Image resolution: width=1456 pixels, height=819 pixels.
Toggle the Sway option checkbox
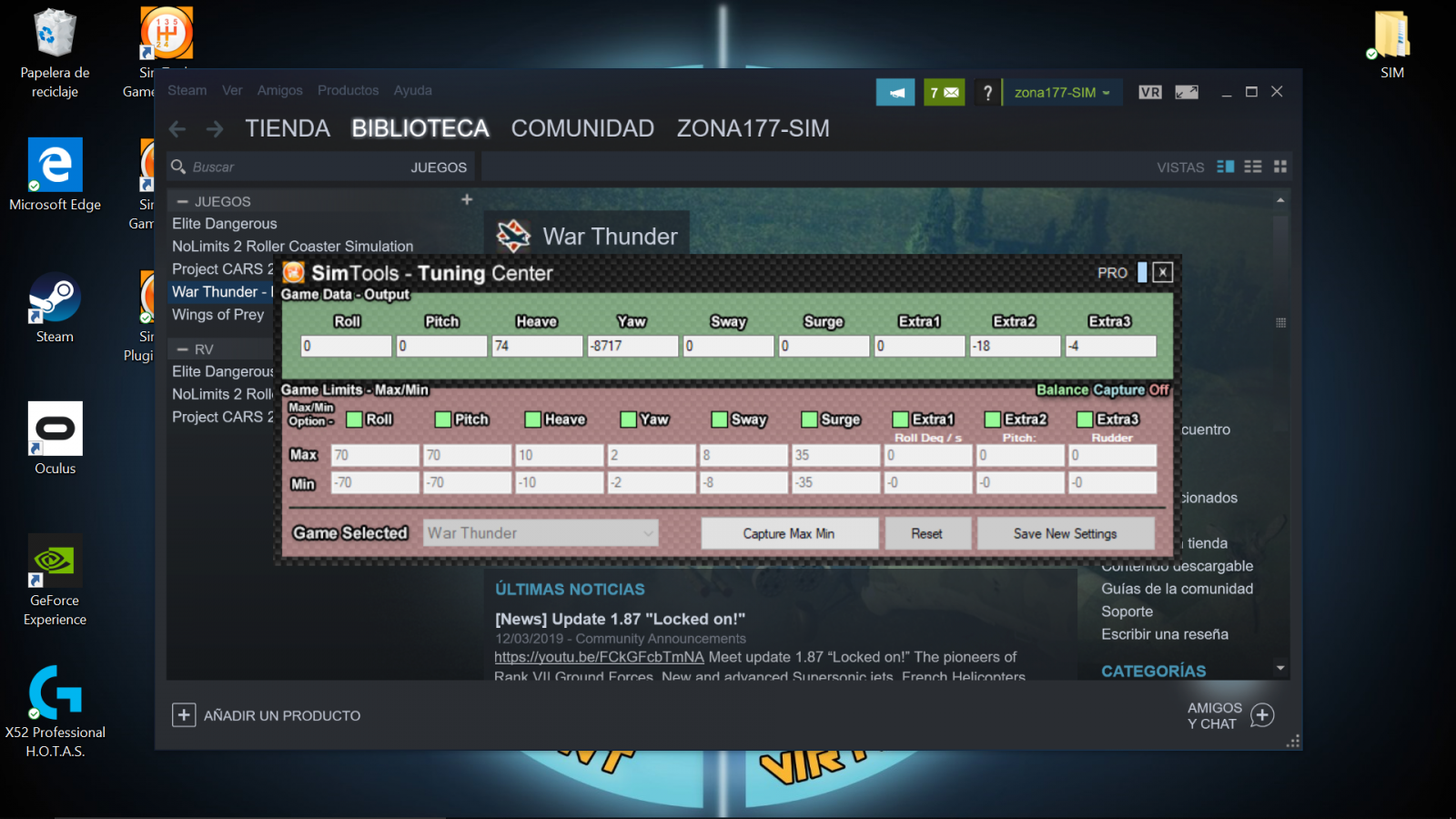click(x=720, y=419)
